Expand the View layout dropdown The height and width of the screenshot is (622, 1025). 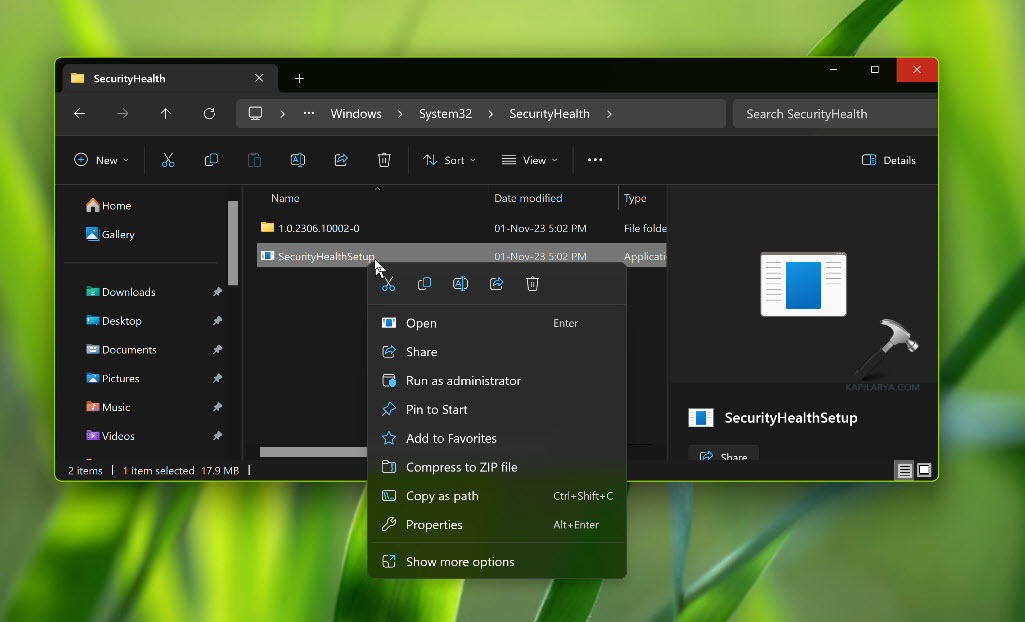[530, 160]
